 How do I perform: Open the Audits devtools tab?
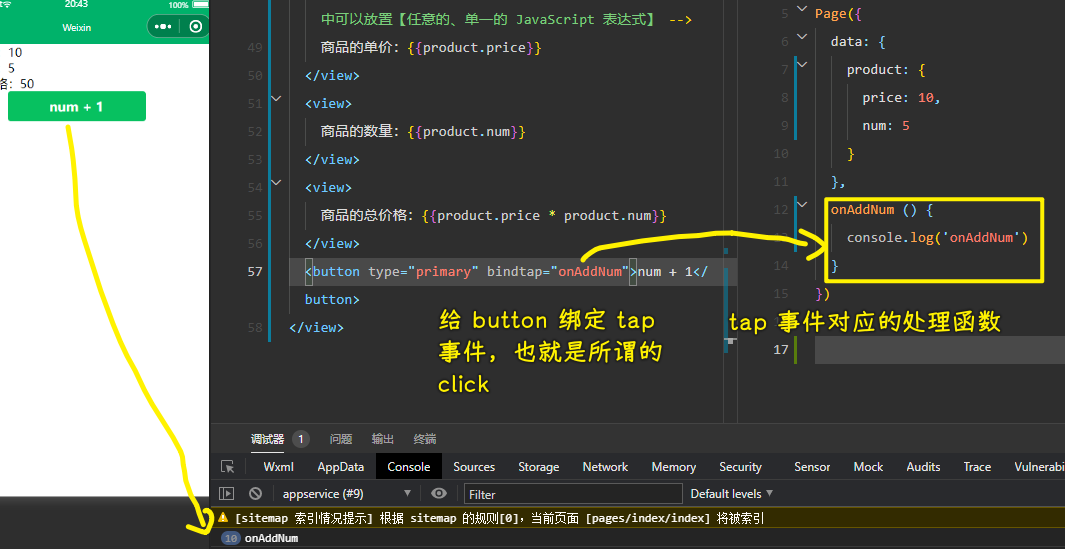click(923, 467)
